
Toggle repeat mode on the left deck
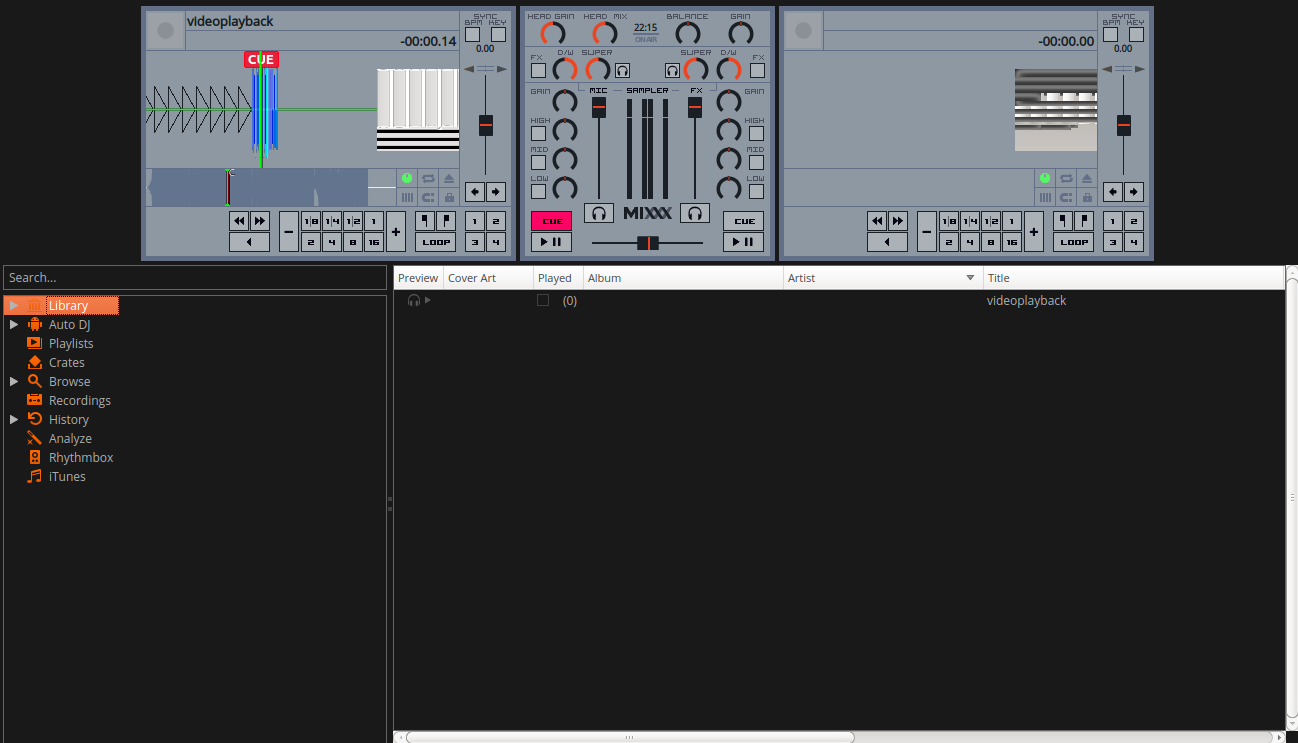coord(428,178)
